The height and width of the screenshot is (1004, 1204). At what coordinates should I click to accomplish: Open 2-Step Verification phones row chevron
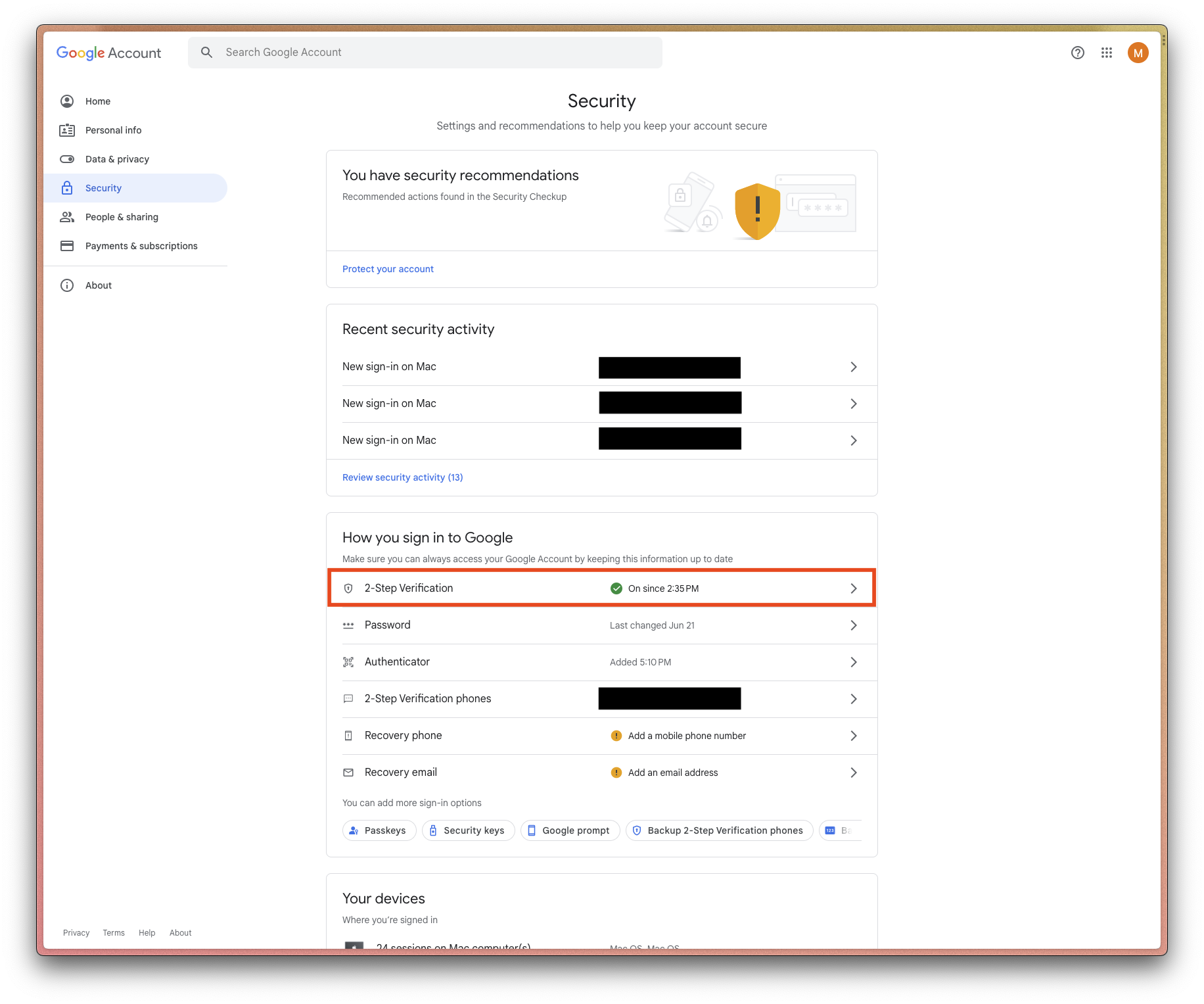coord(854,699)
